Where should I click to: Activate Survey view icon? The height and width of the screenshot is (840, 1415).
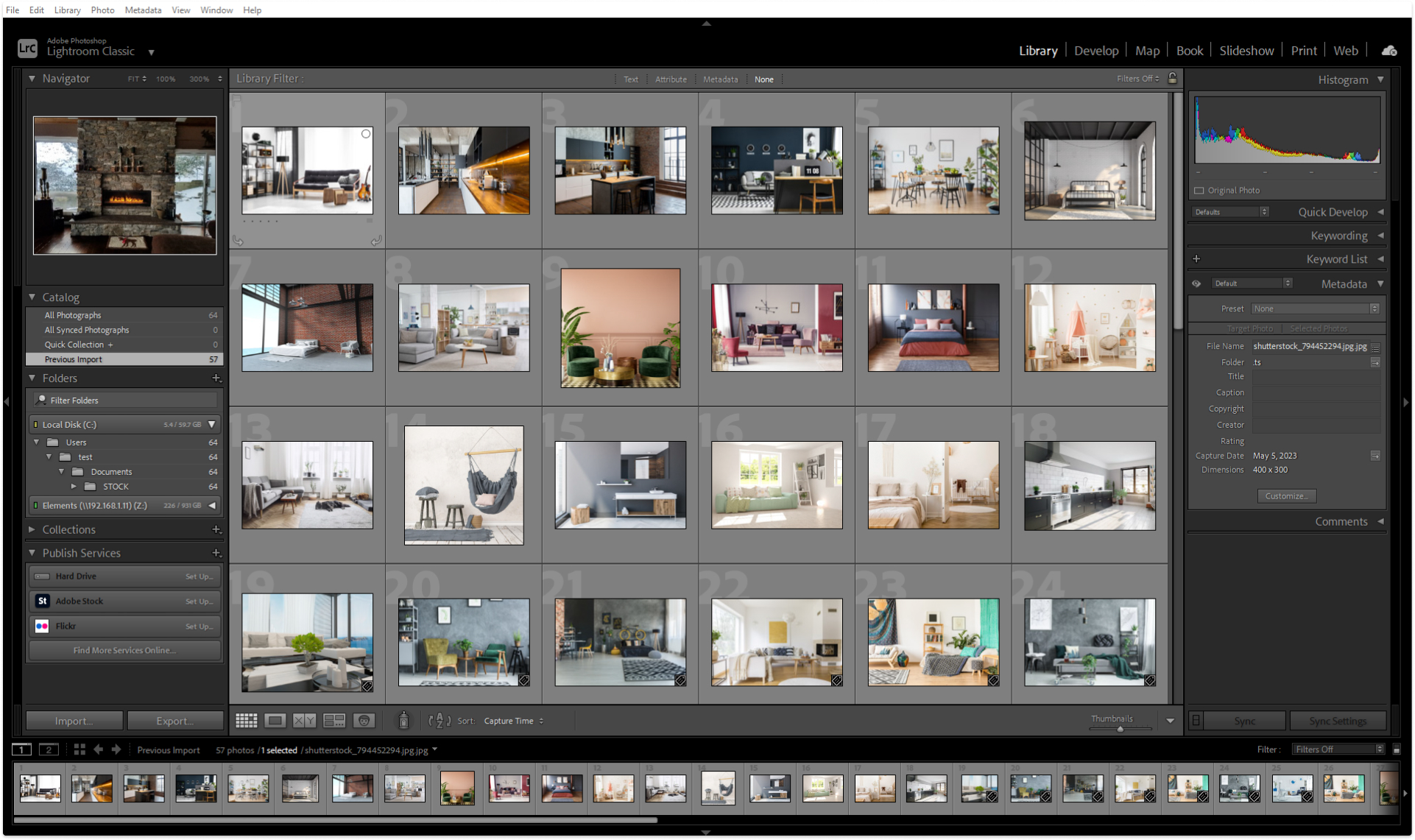[x=334, y=720]
